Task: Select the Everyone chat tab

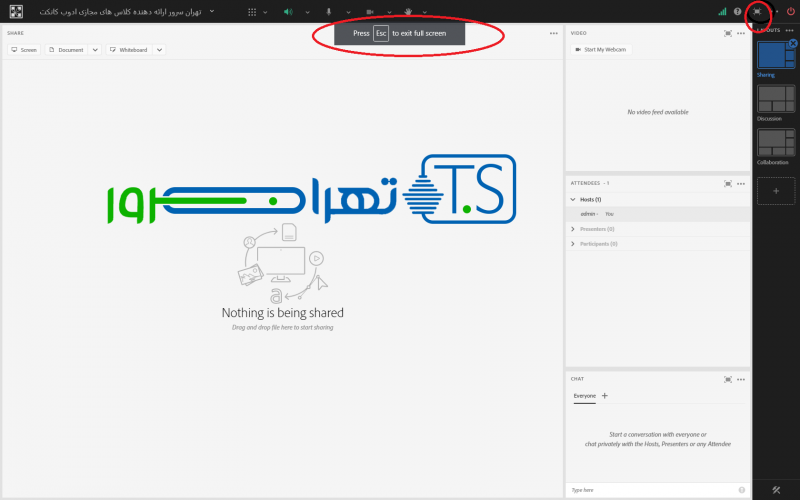Action: pos(584,396)
